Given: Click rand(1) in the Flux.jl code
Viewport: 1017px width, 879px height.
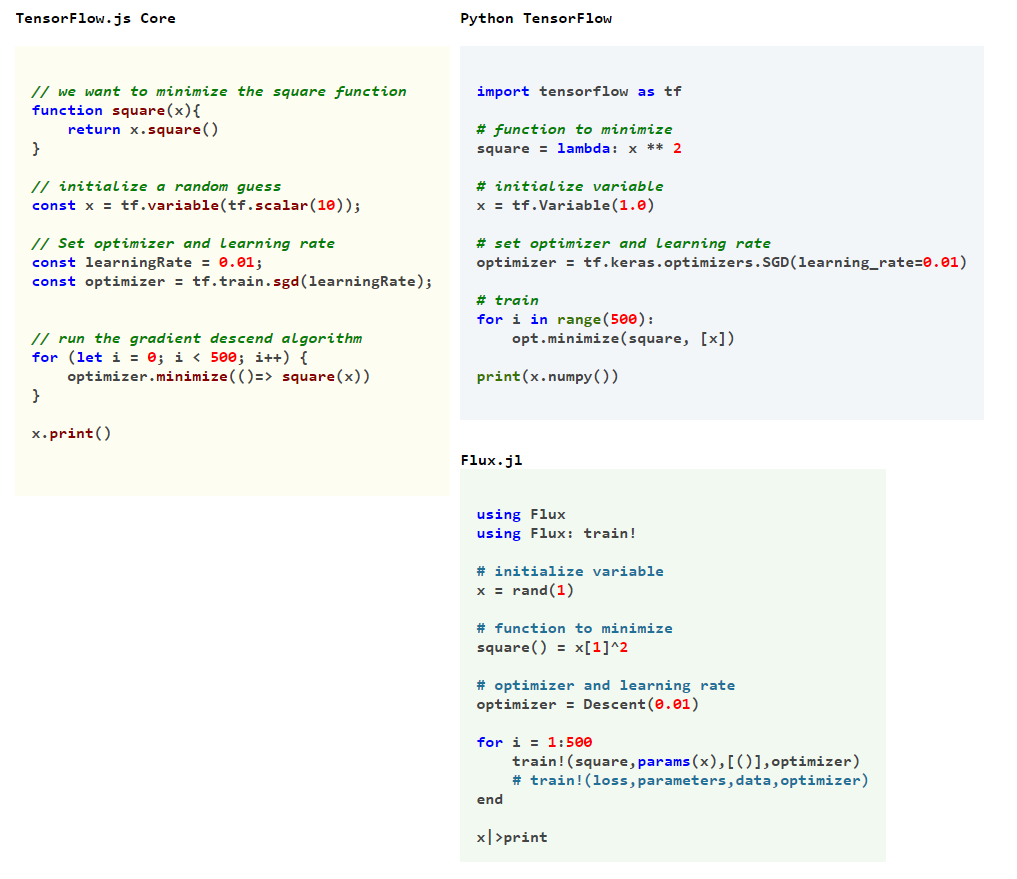Looking at the screenshot, I should click(527, 590).
